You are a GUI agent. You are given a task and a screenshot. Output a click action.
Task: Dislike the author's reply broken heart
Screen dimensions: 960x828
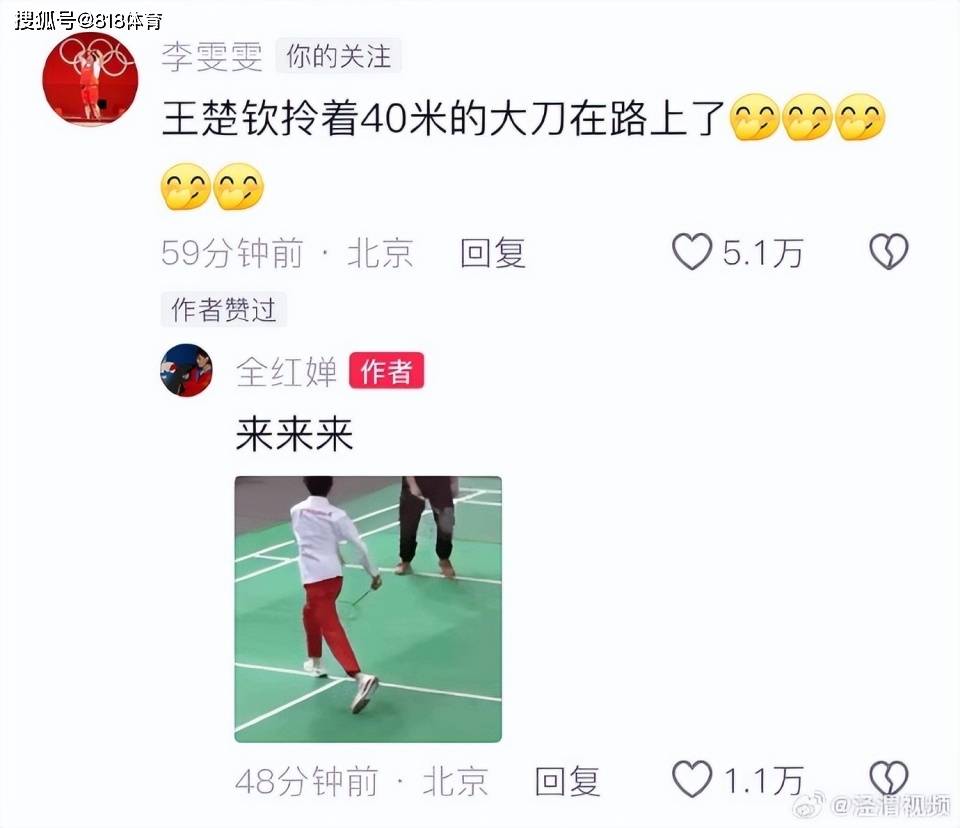click(x=888, y=779)
